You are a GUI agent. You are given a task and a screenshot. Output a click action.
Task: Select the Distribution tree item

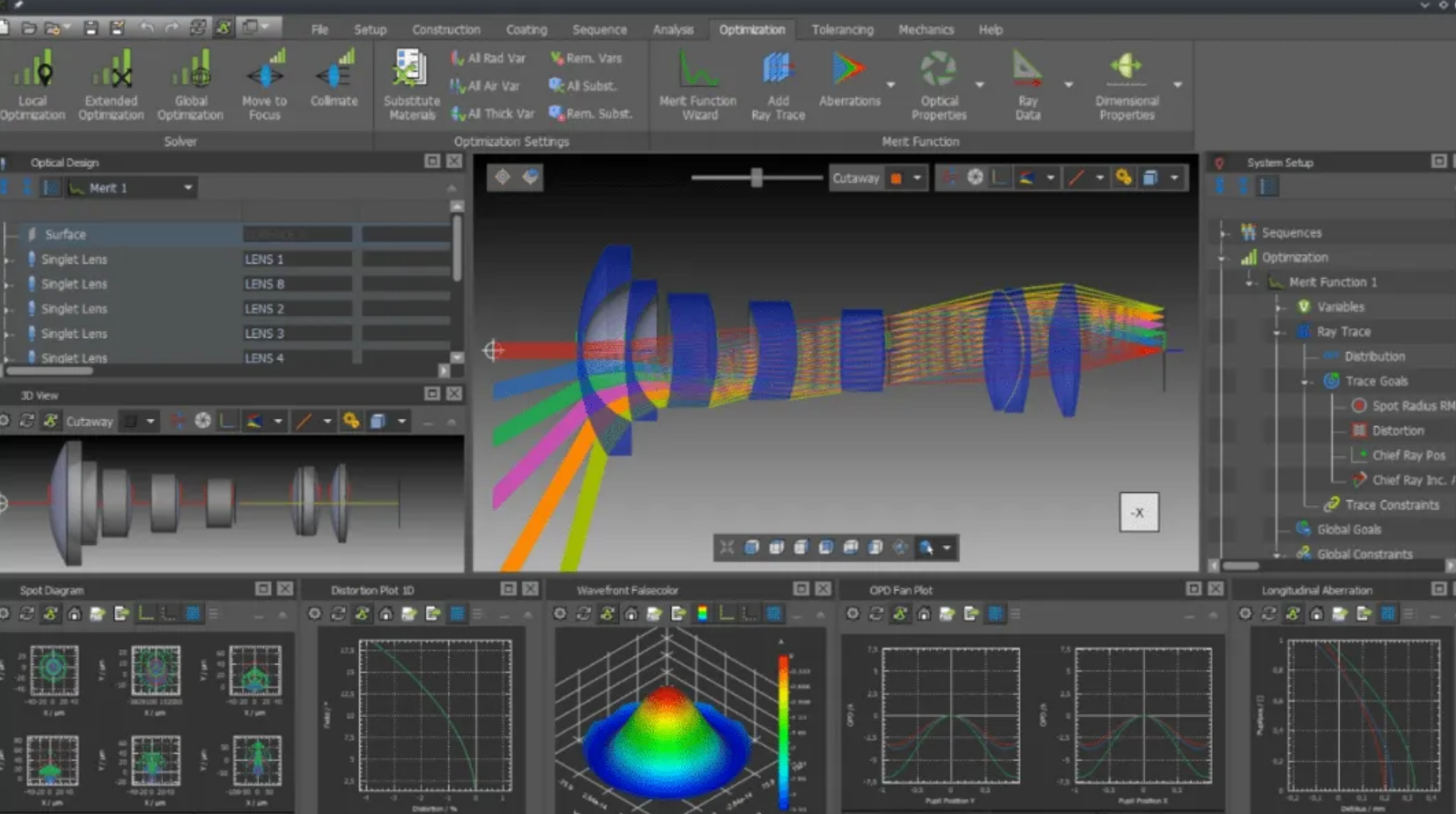(x=1364, y=357)
